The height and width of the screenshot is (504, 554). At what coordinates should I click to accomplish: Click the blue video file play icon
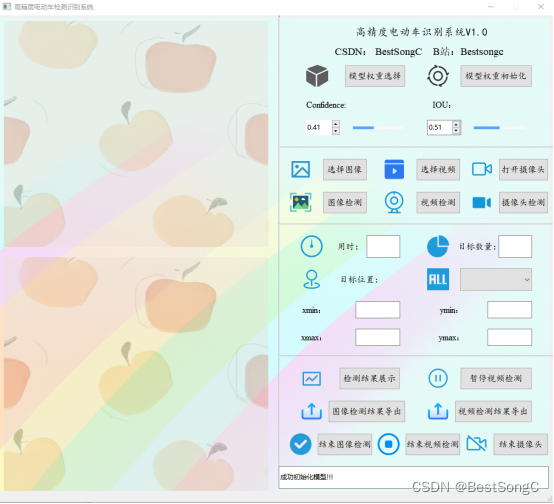[x=394, y=169]
